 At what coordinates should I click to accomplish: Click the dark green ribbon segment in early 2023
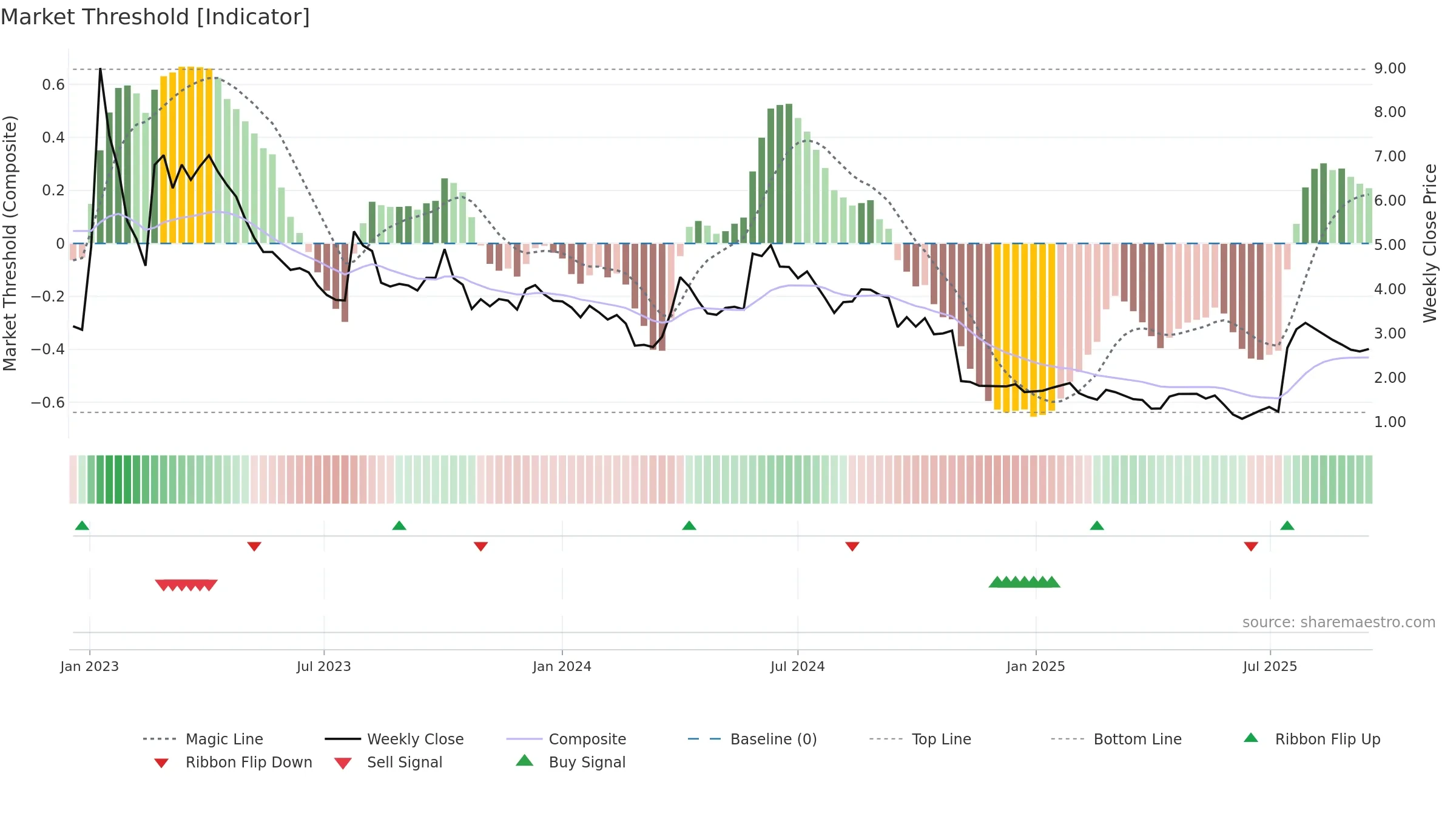[118, 479]
